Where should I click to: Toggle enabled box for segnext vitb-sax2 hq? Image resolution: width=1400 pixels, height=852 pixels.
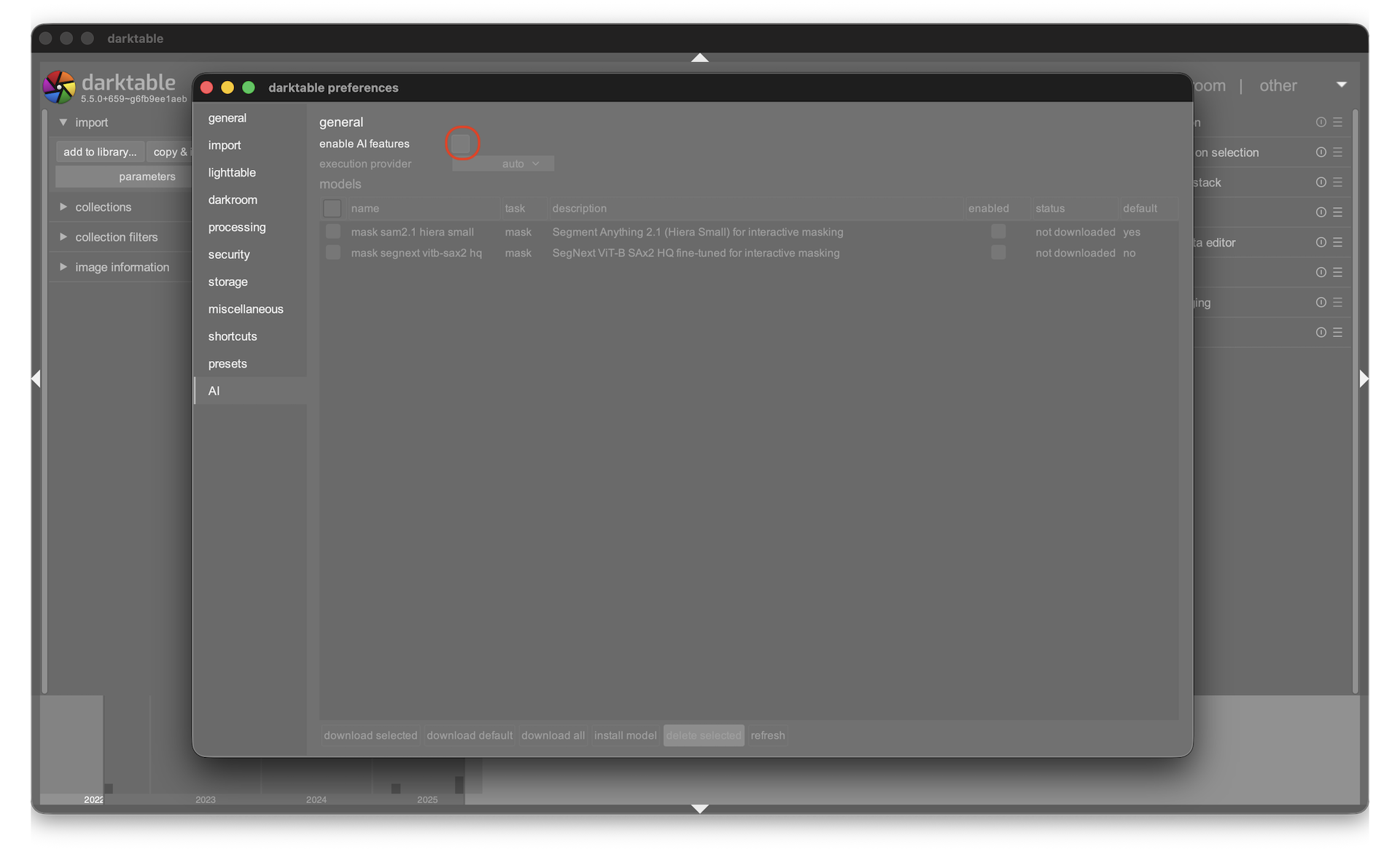[998, 252]
